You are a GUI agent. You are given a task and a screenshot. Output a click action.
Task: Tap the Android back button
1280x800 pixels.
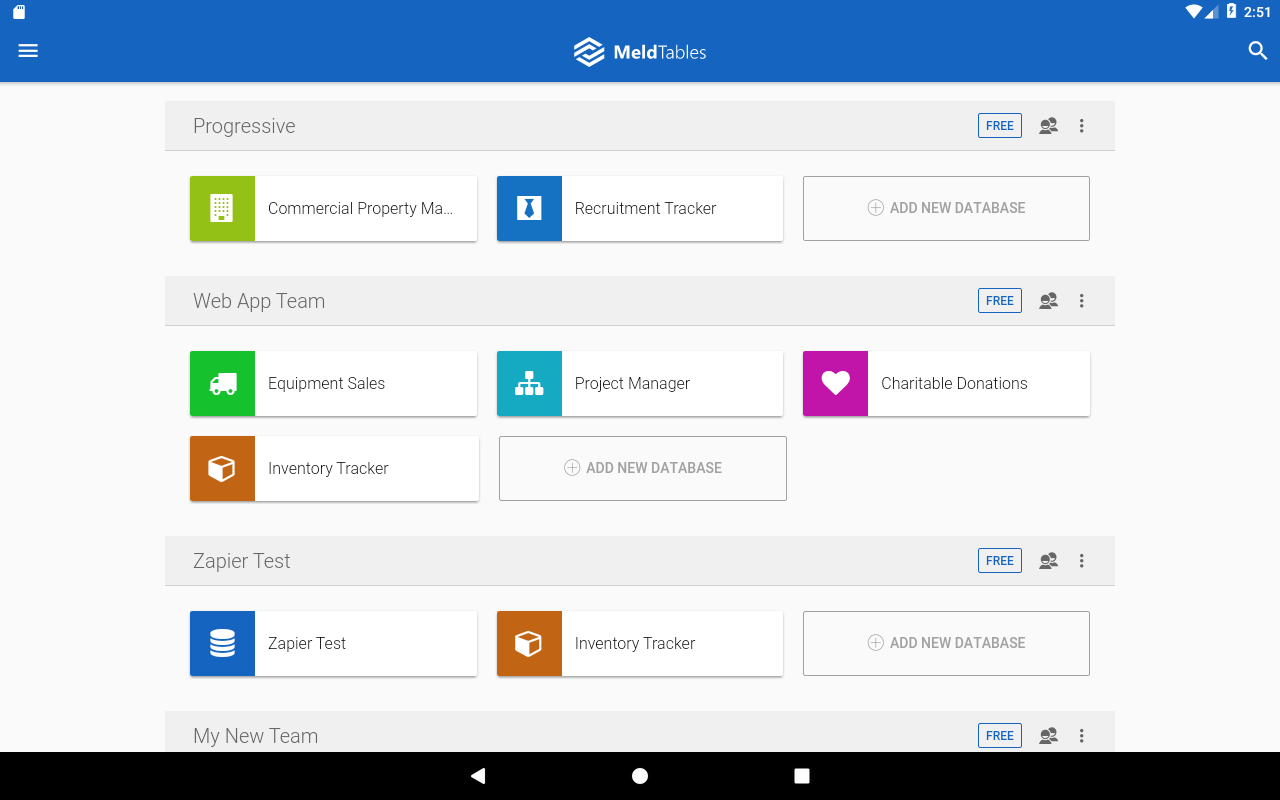point(478,776)
